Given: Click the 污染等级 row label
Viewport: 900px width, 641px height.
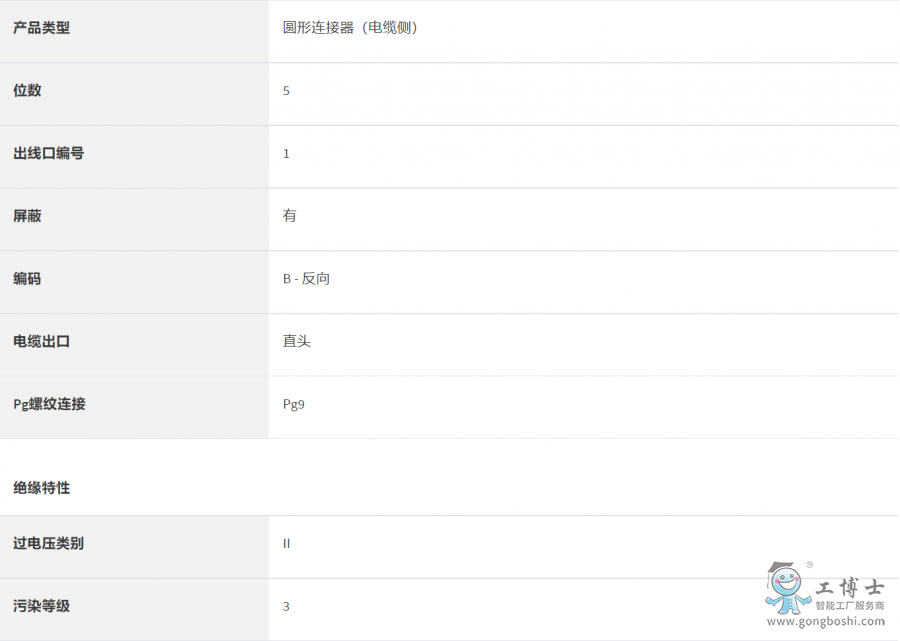Looking at the screenshot, I should click(41, 607).
